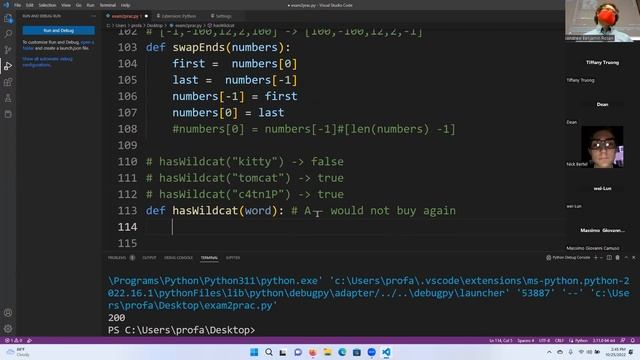Image resolution: width=640 pixels, height=360 pixels.
Task: Open the status bar notifications bell
Action: click(x=632, y=340)
